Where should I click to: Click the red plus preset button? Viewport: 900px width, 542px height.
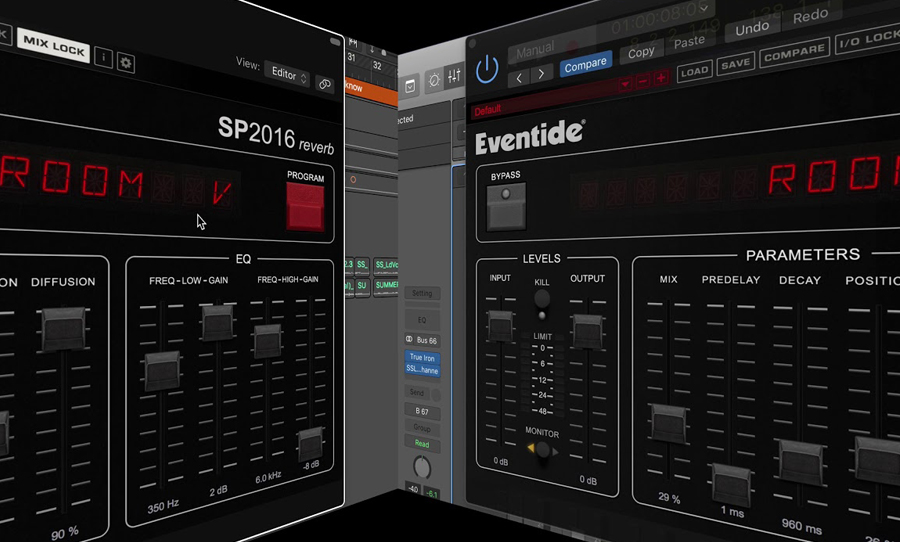[x=660, y=79]
